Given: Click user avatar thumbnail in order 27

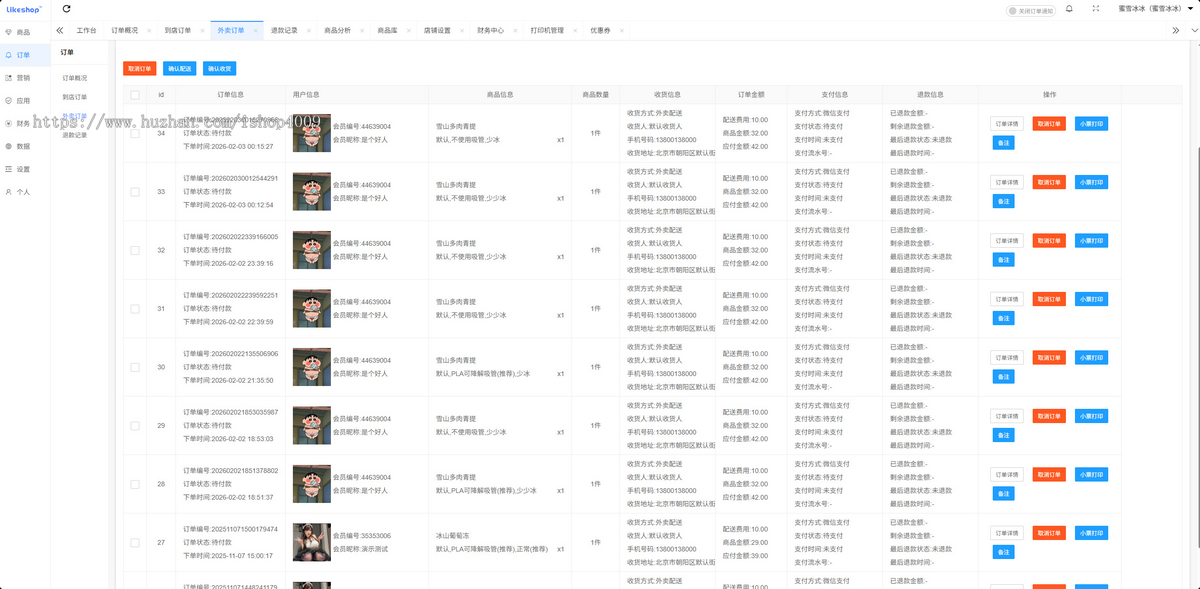Looking at the screenshot, I should click(312, 542).
